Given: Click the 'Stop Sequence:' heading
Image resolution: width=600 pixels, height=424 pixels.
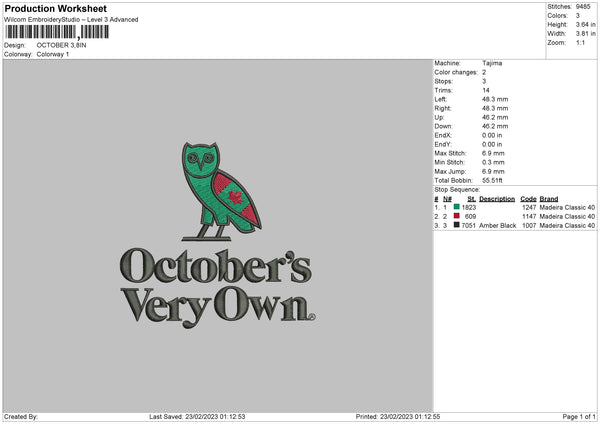Looking at the screenshot, I should coord(457,190).
